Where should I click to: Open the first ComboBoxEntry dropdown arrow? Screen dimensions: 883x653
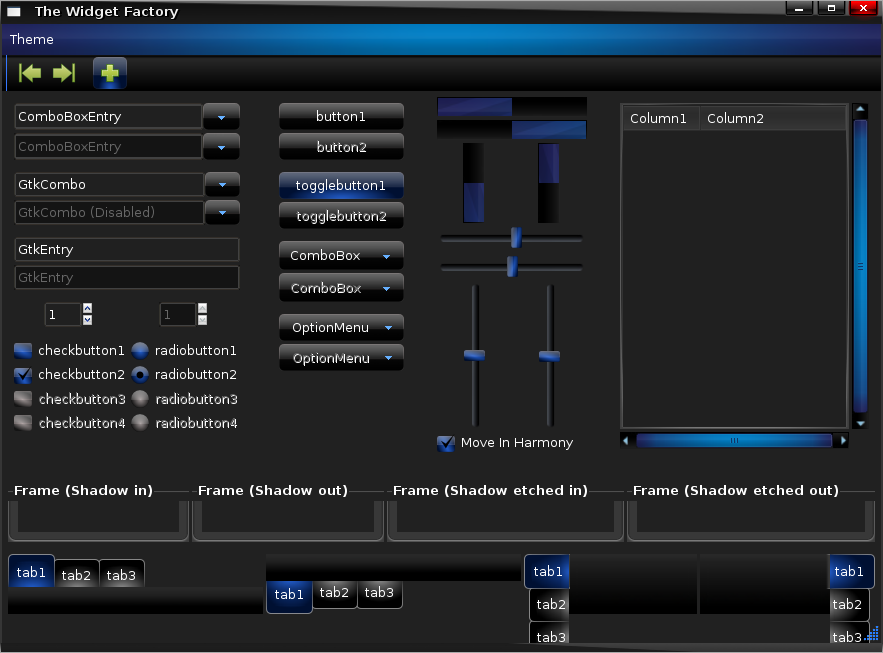221,117
